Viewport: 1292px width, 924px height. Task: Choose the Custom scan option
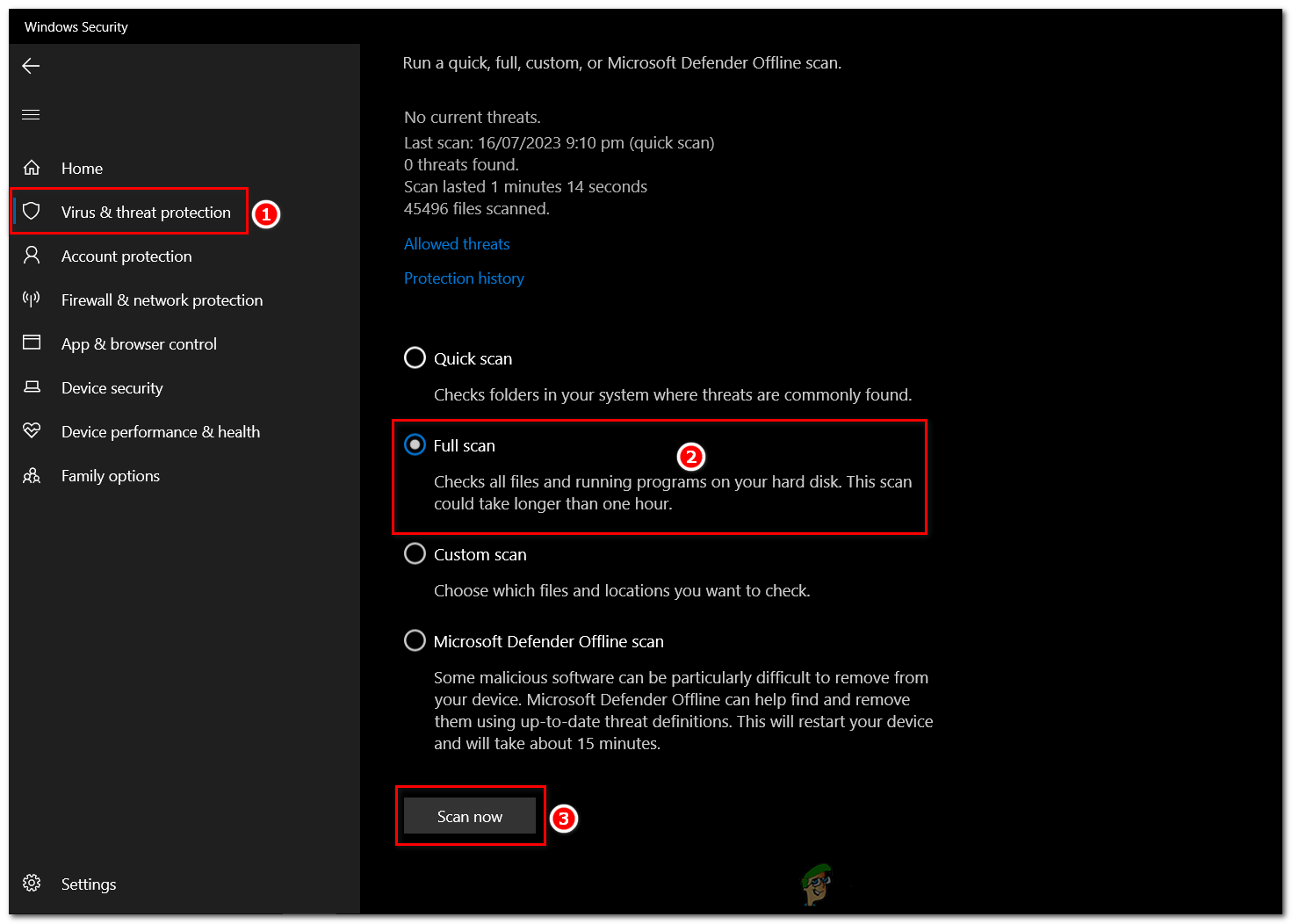415,553
